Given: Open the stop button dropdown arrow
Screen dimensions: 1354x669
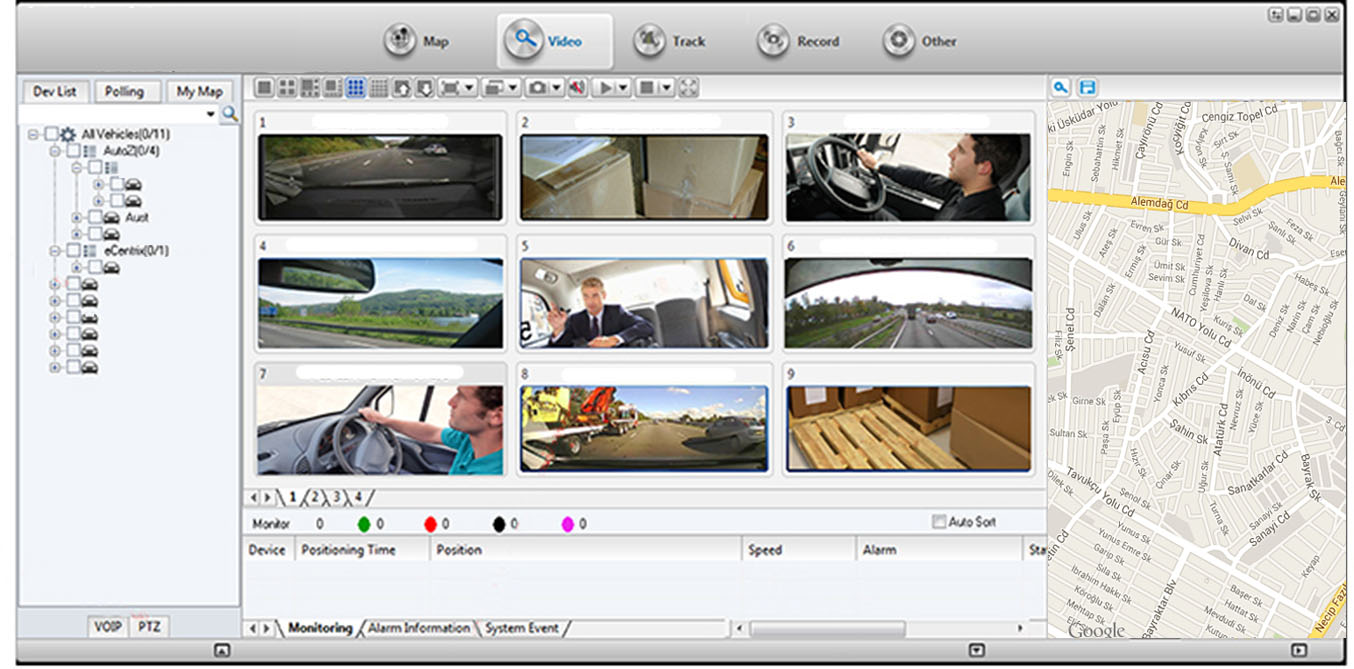Looking at the screenshot, I should pos(666,88).
